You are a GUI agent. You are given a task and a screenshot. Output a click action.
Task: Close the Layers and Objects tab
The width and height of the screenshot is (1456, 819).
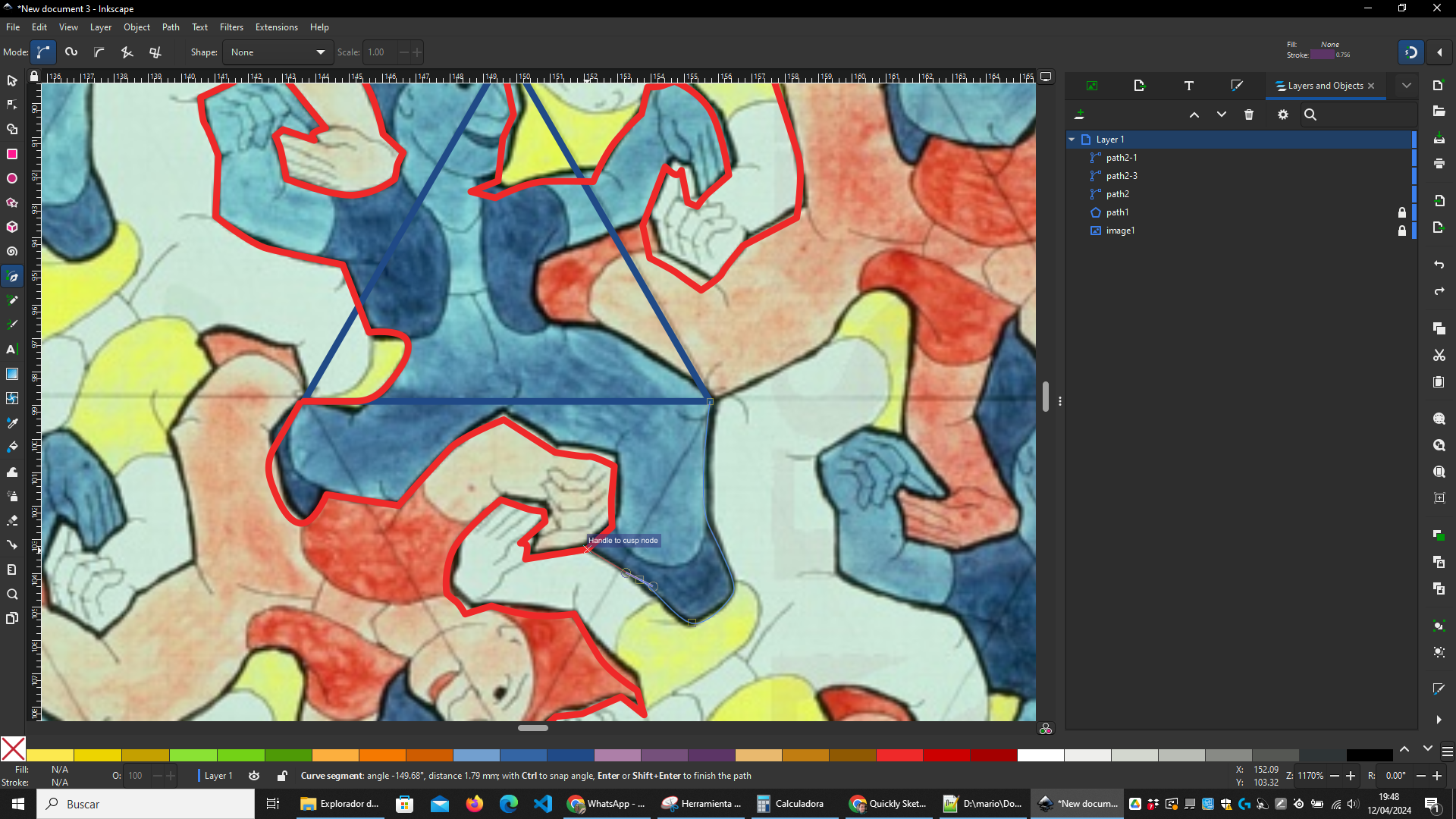1371,86
